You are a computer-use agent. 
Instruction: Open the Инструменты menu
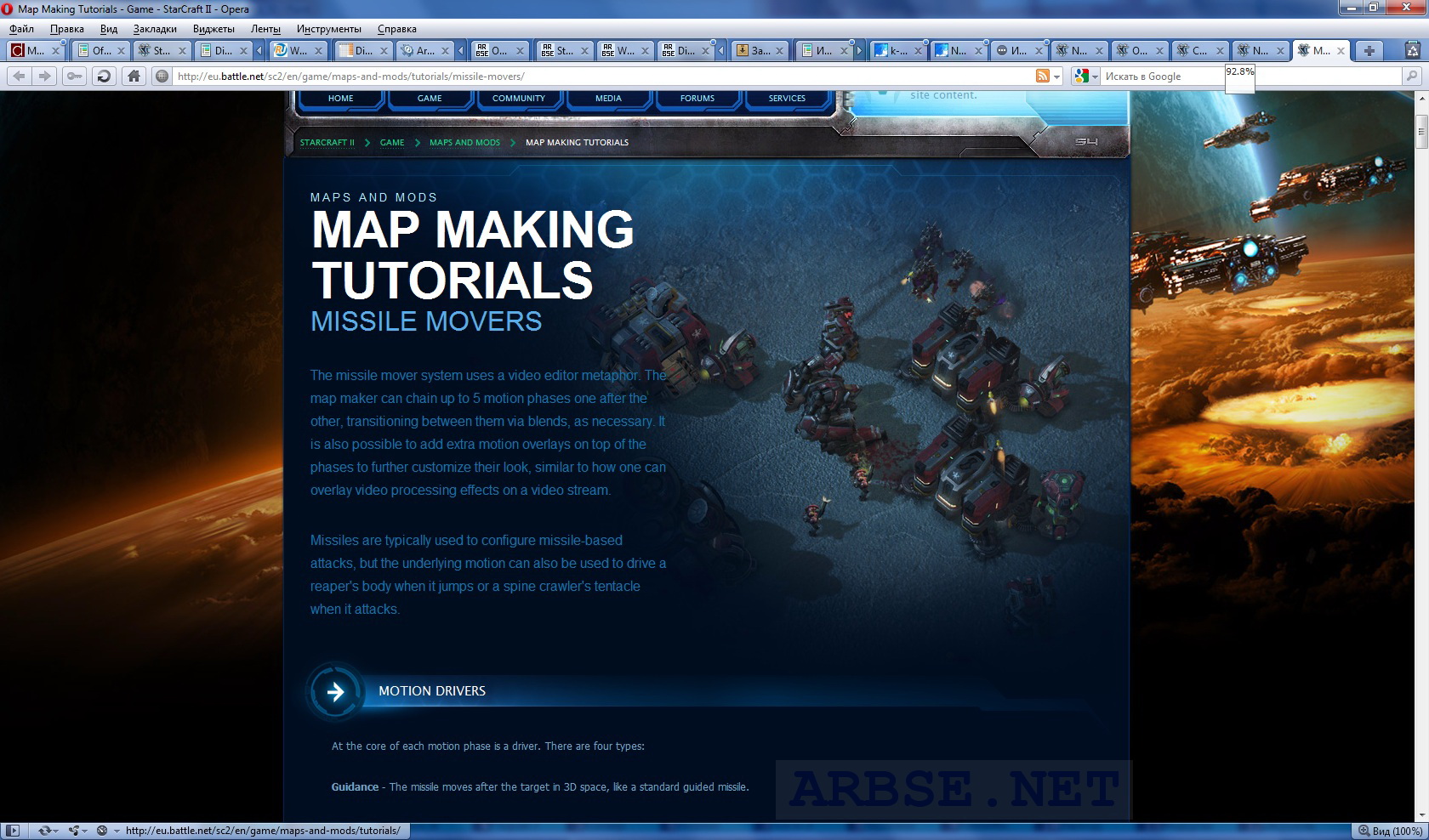329,28
